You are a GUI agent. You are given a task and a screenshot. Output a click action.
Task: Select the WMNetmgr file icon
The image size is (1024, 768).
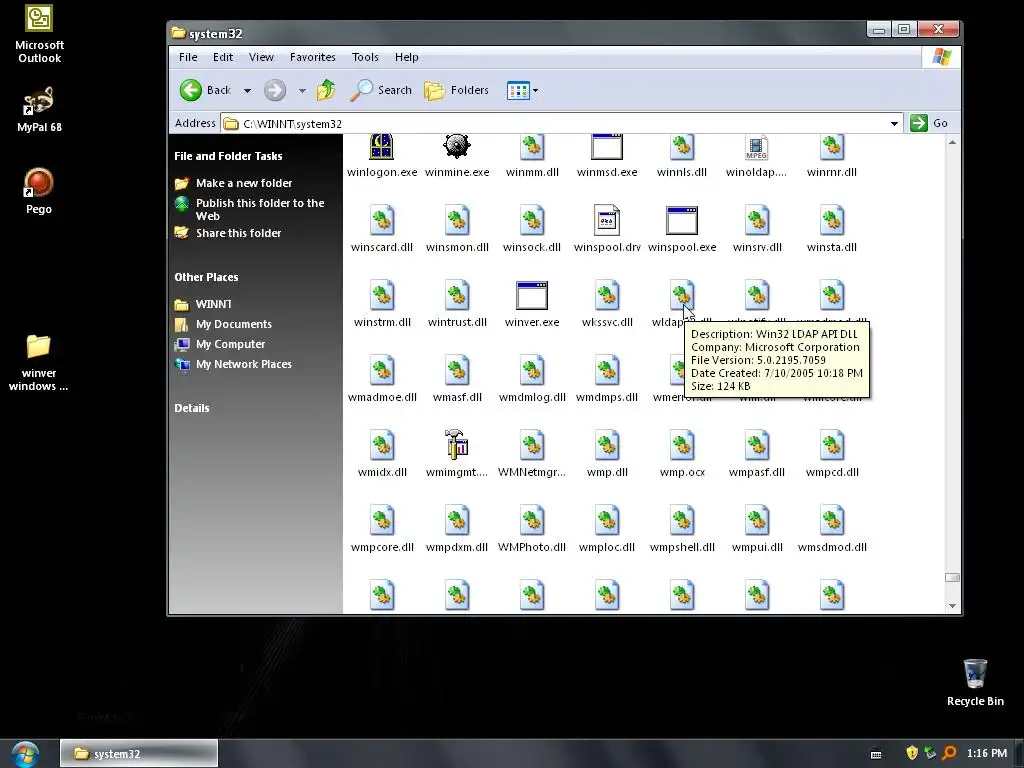(x=532, y=445)
